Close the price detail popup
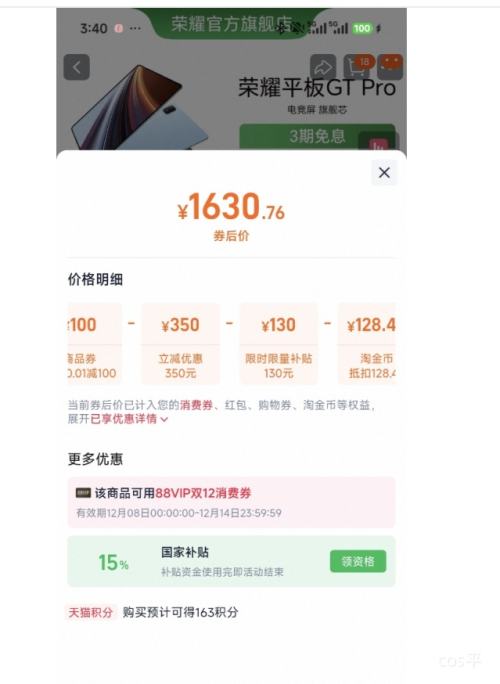 coord(384,172)
